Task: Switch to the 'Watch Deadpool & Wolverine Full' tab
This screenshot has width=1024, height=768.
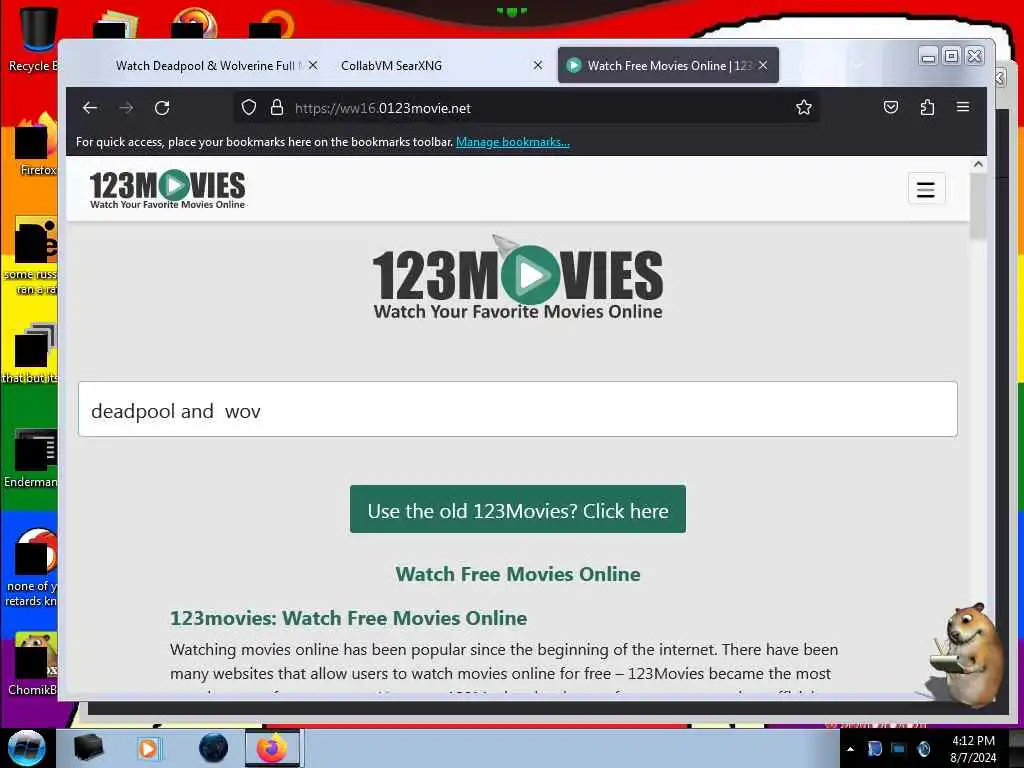Action: (205, 65)
